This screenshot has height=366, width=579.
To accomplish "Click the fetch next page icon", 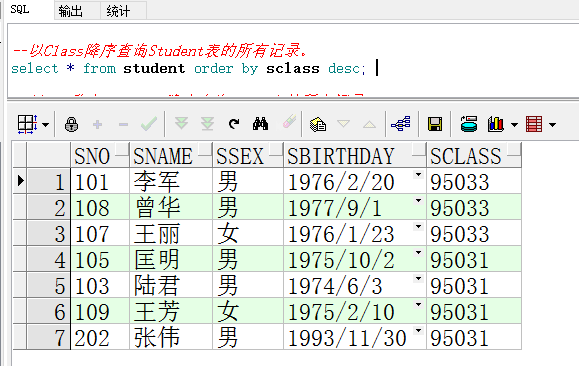I will (181, 124).
